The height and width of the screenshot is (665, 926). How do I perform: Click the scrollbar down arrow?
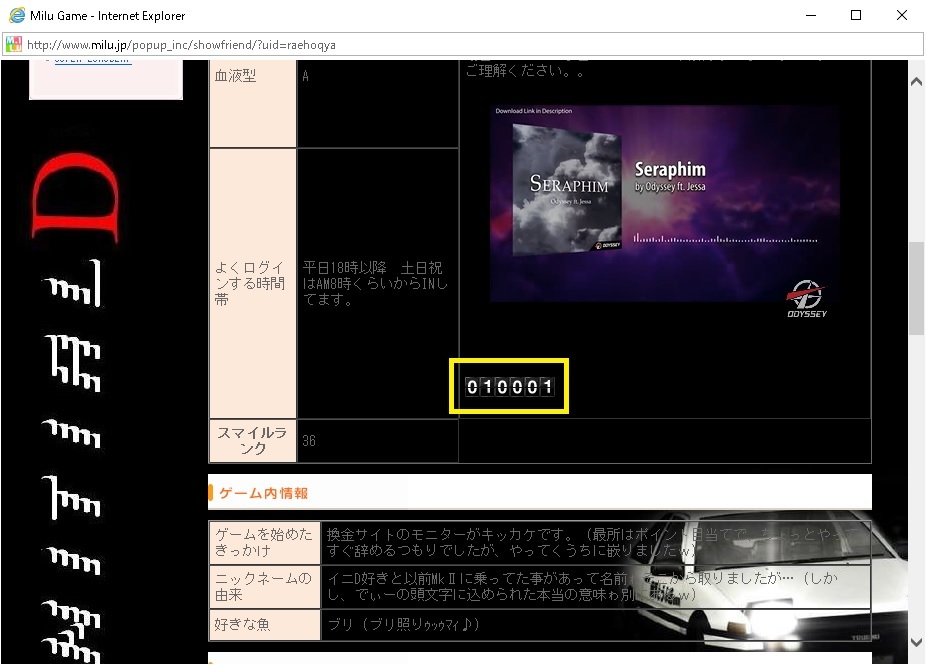pos(916,643)
